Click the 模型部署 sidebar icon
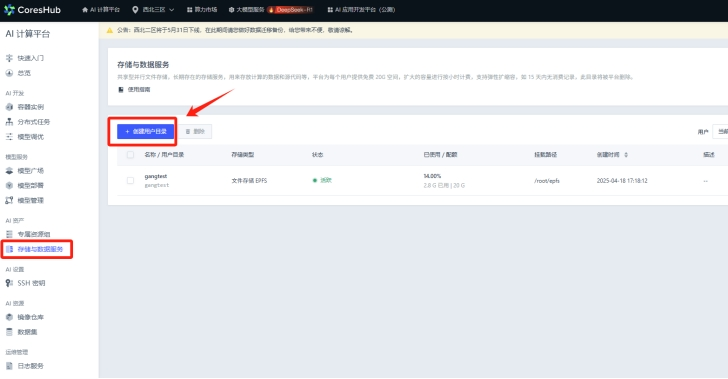Image resolution: width=728 pixels, height=379 pixels. [x=9, y=185]
